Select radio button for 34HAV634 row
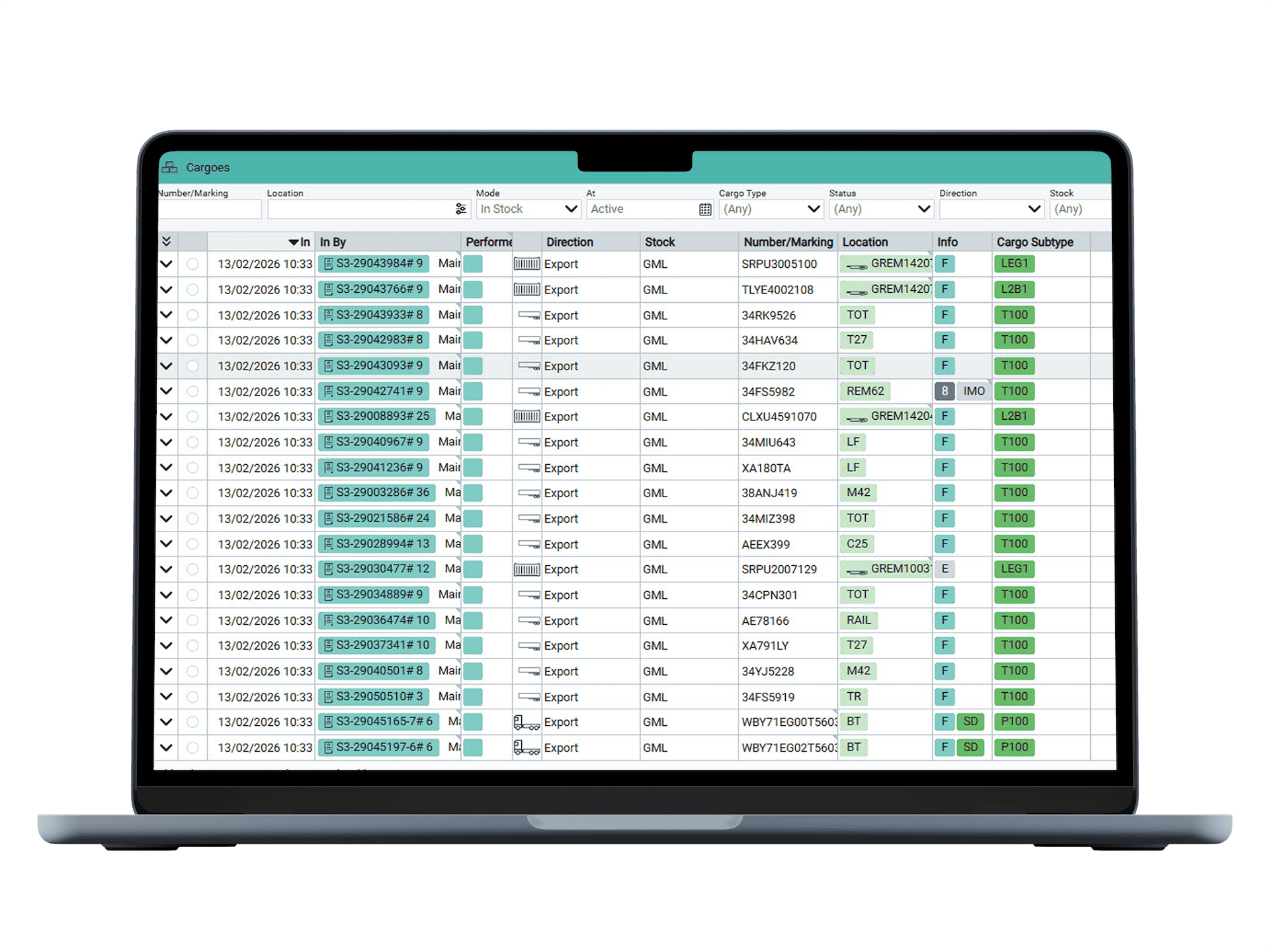Viewport: 1270px width, 952px height. (192, 340)
